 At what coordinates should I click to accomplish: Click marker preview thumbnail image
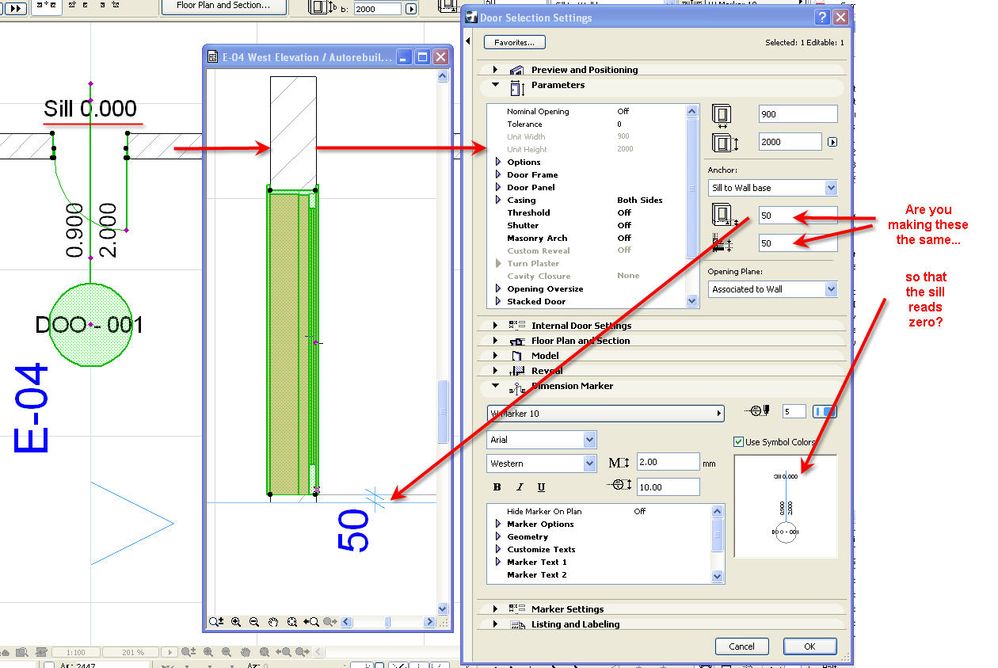[785, 506]
